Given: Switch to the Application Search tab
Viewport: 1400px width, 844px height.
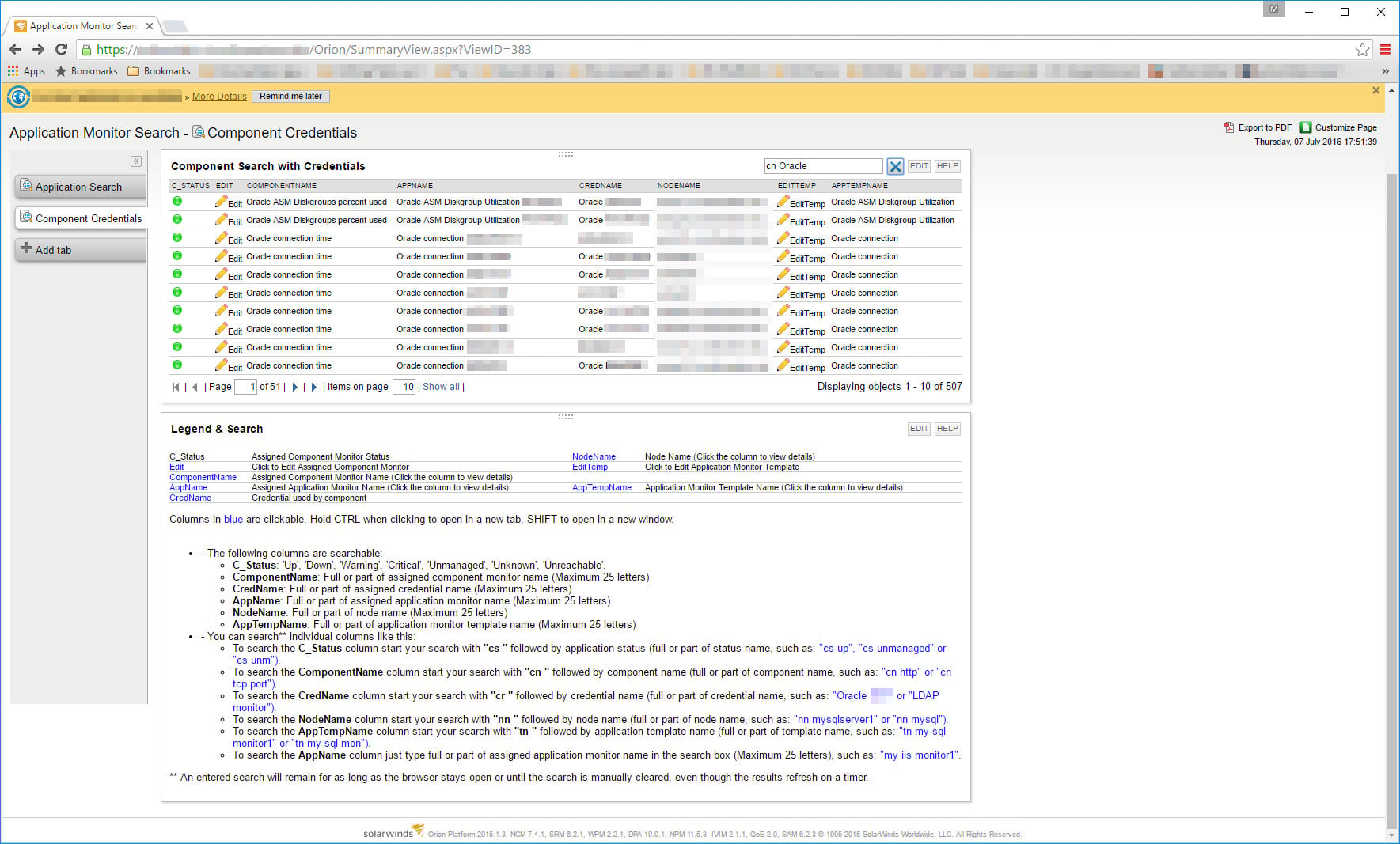Looking at the screenshot, I should point(79,187).
